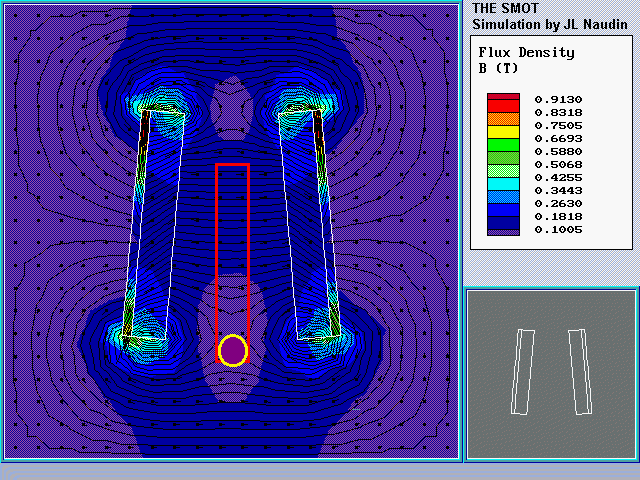Click 'Simulation by JL Naudin' text
The width and height of the screenshot is (640, 480).
click(550, 24)
